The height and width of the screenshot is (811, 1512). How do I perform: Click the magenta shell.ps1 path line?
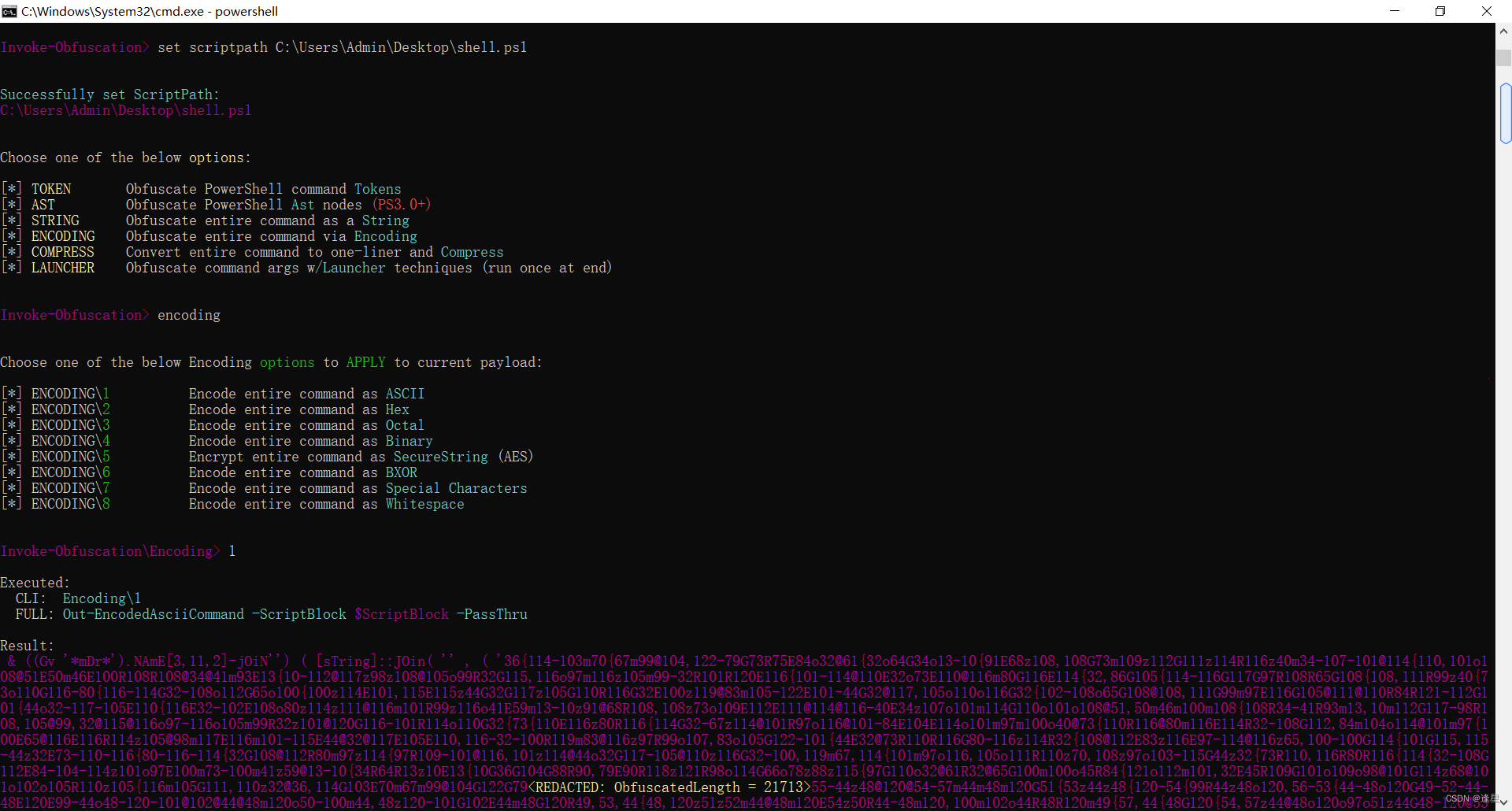[126, 110]
